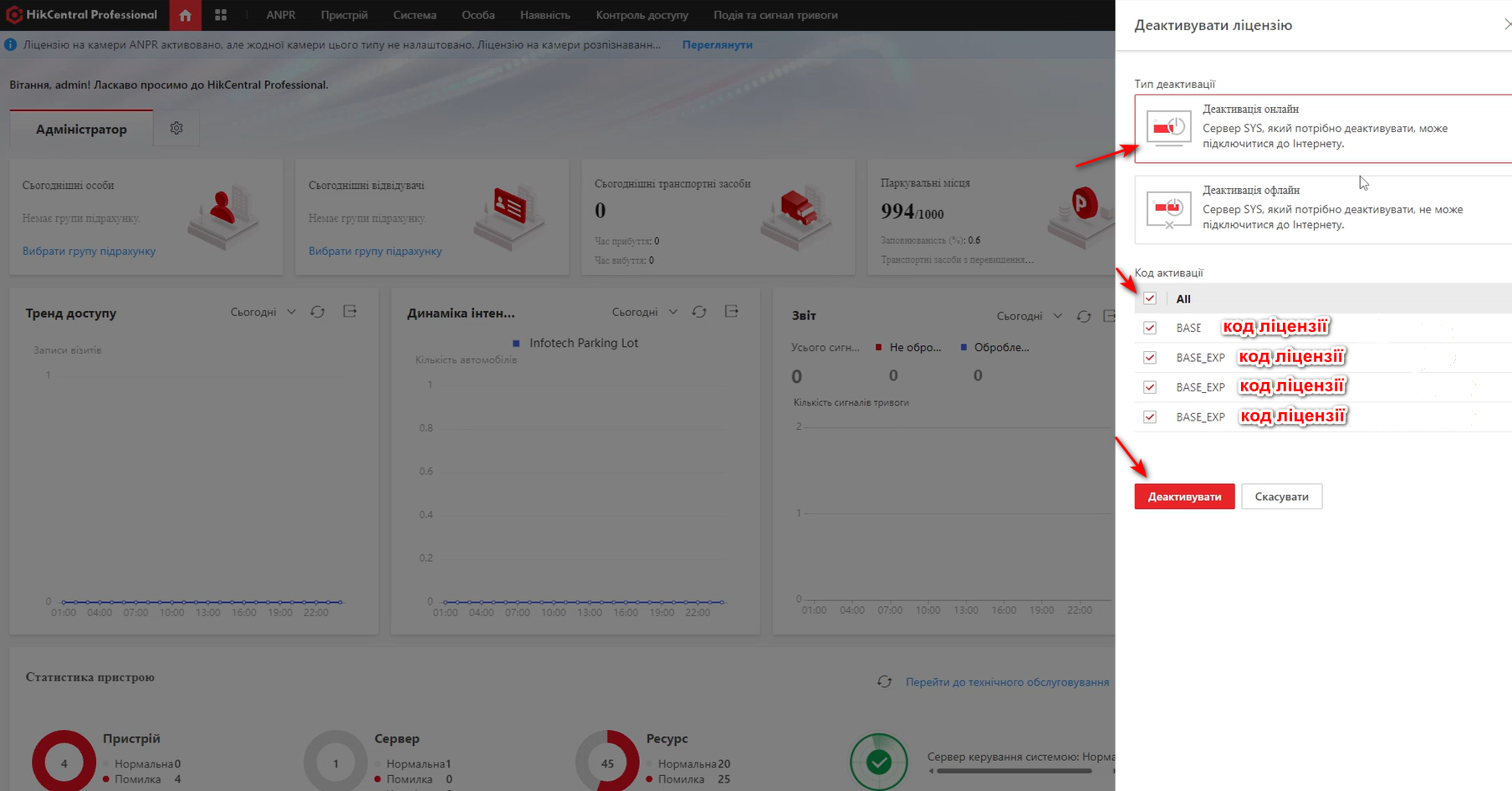1512x791 pixels.
Task: Open the ANPR menu
Action: coord(281,15)
